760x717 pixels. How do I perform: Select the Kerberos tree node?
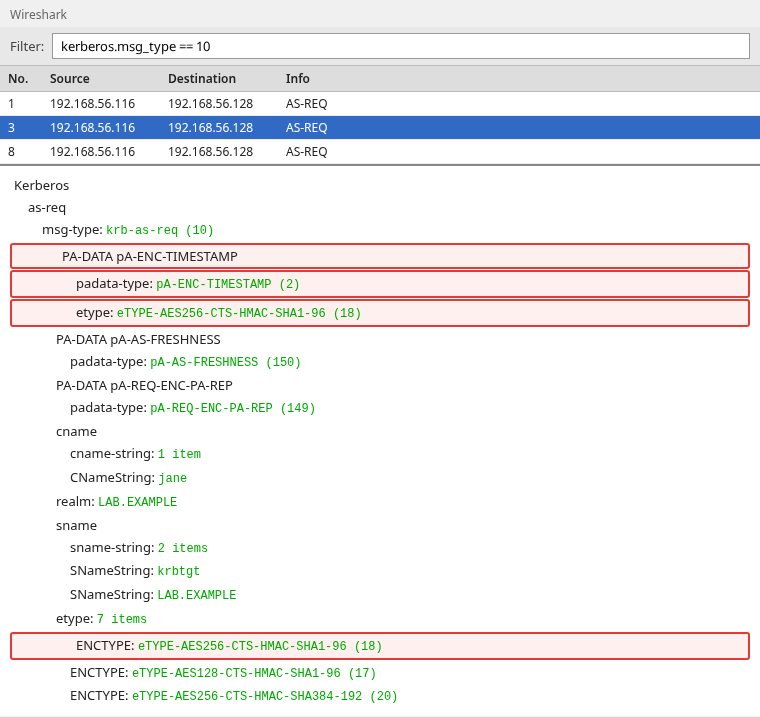click(42, 186)
